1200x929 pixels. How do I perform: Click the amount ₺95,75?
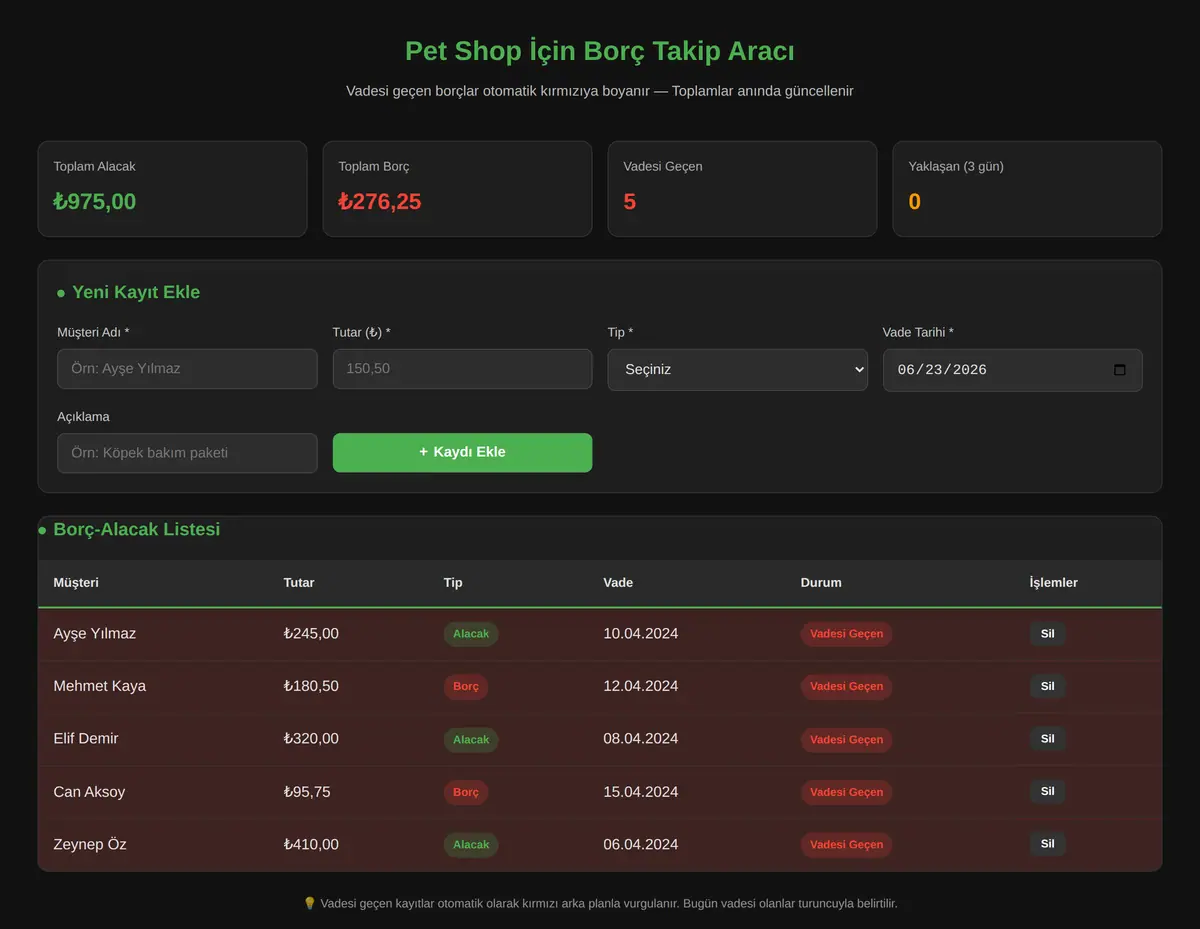(x=307, y=792)
